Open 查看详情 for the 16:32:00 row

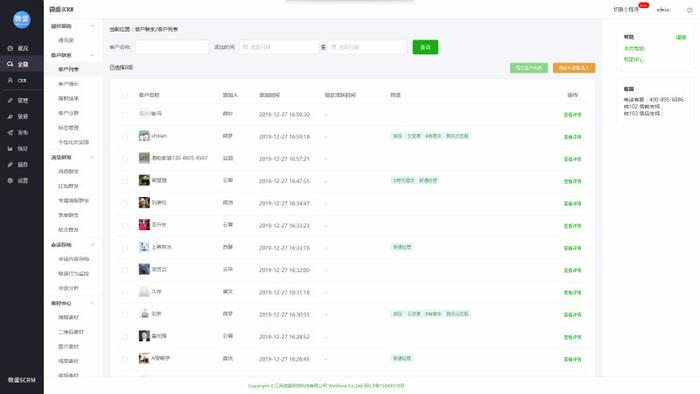572,270
